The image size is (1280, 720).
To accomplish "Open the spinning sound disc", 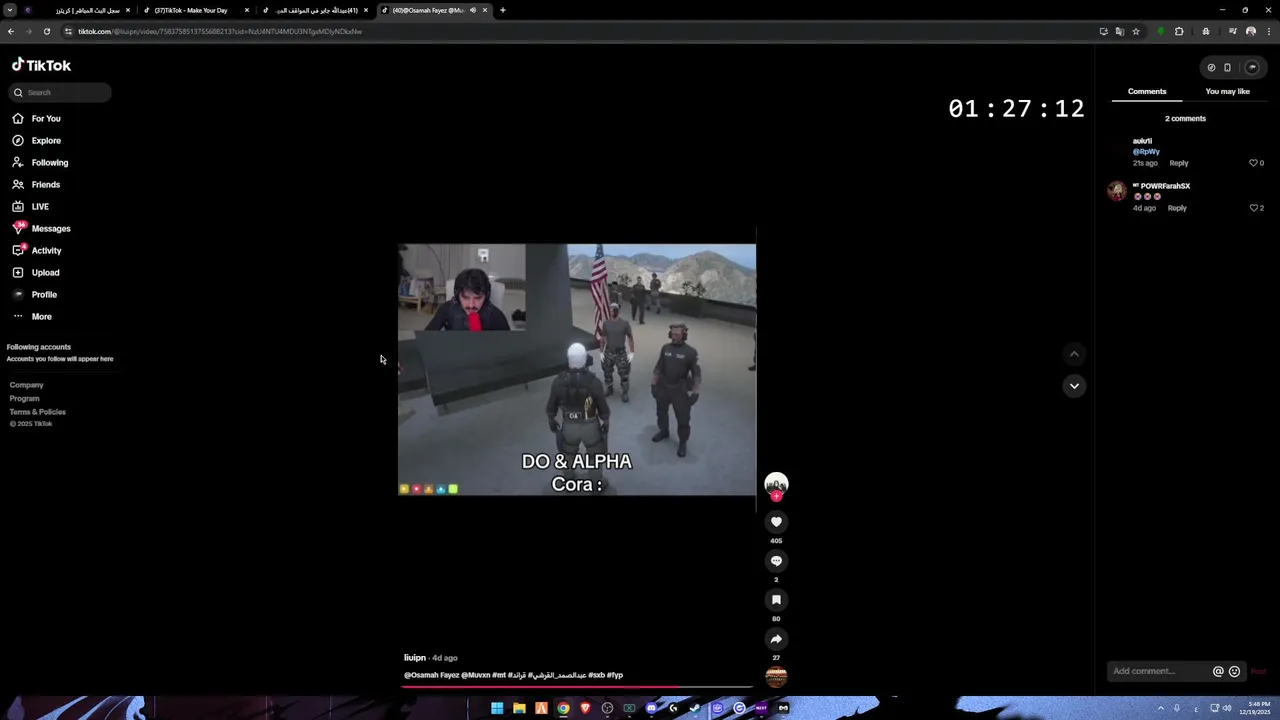I will (776, 677).
